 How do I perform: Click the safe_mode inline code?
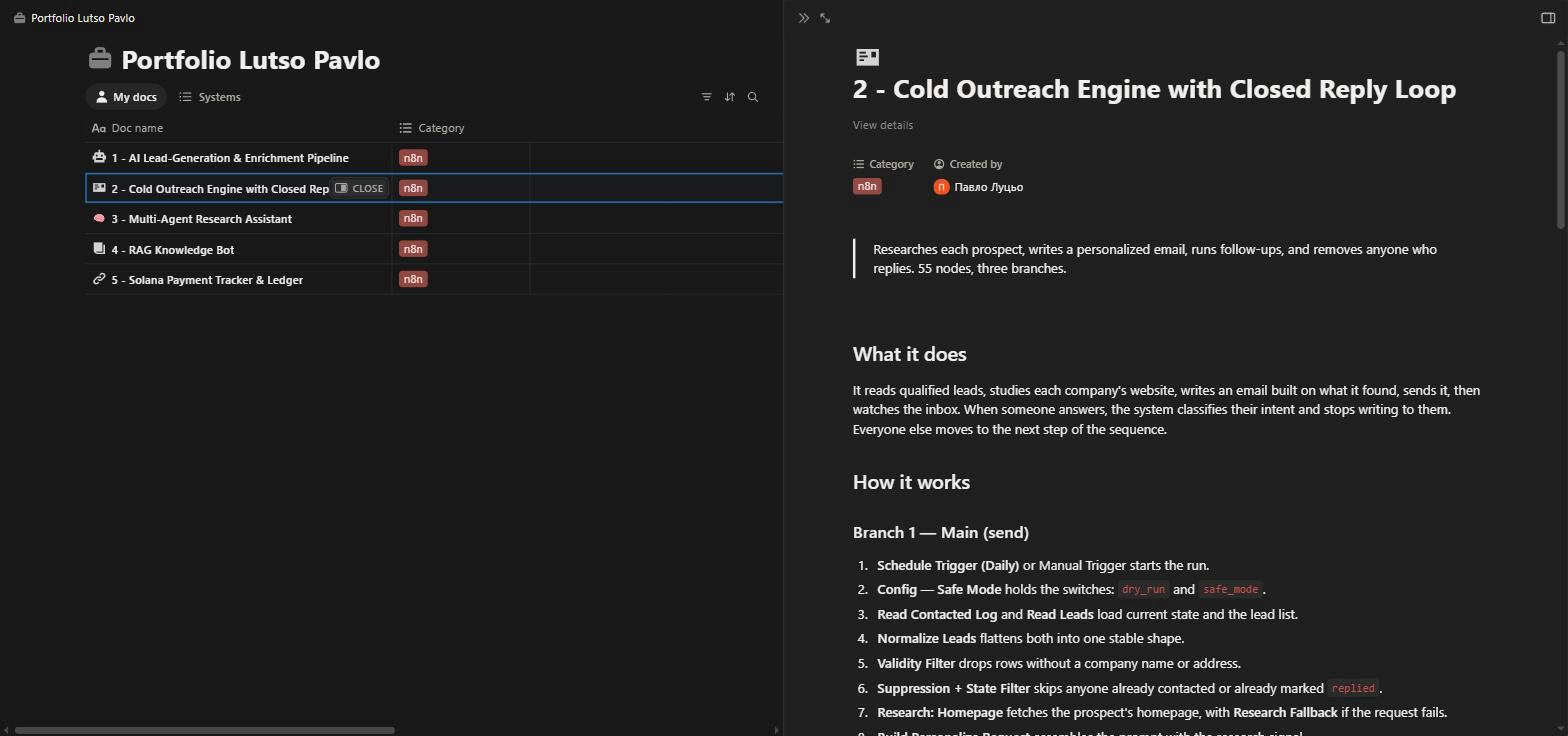[x=1230, y=590]
